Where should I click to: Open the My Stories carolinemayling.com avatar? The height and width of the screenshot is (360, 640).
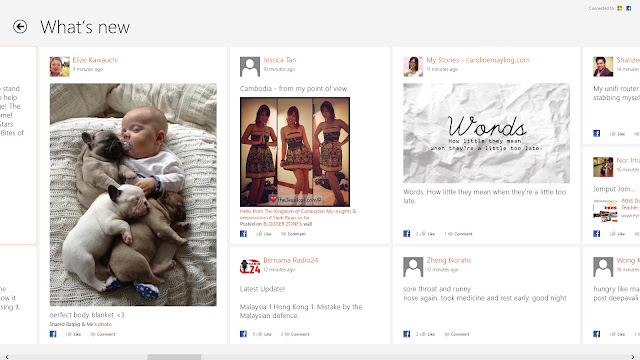(413, 67)
